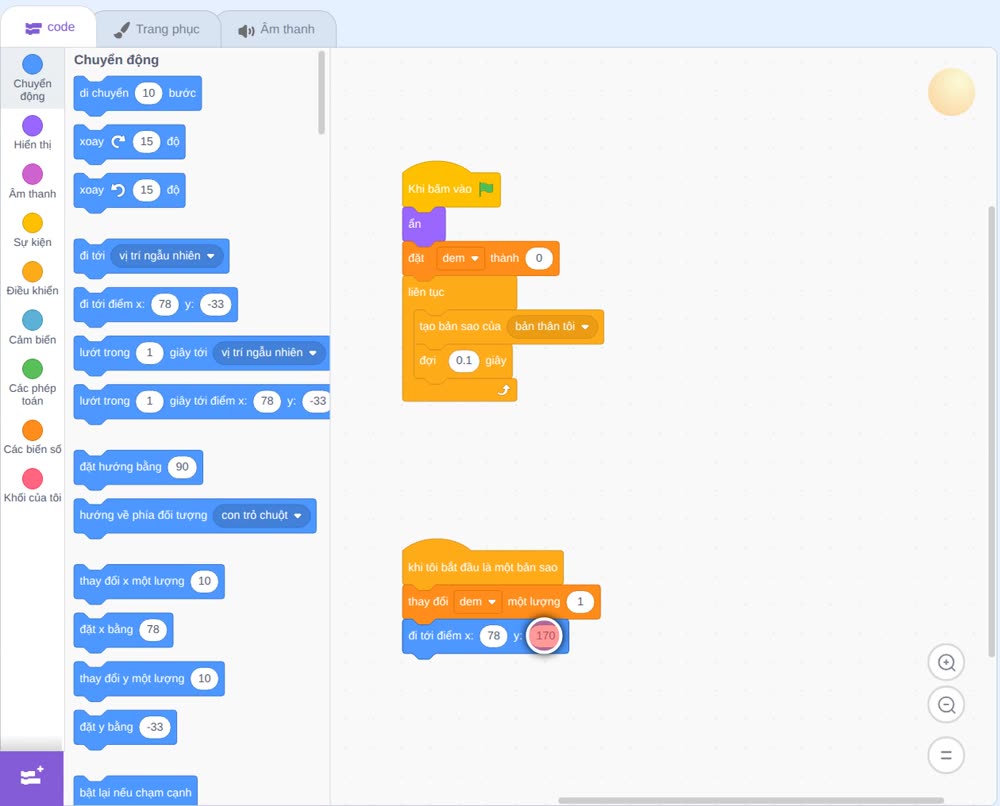Edit the 0.1 value in đợi block

[464, 361]
